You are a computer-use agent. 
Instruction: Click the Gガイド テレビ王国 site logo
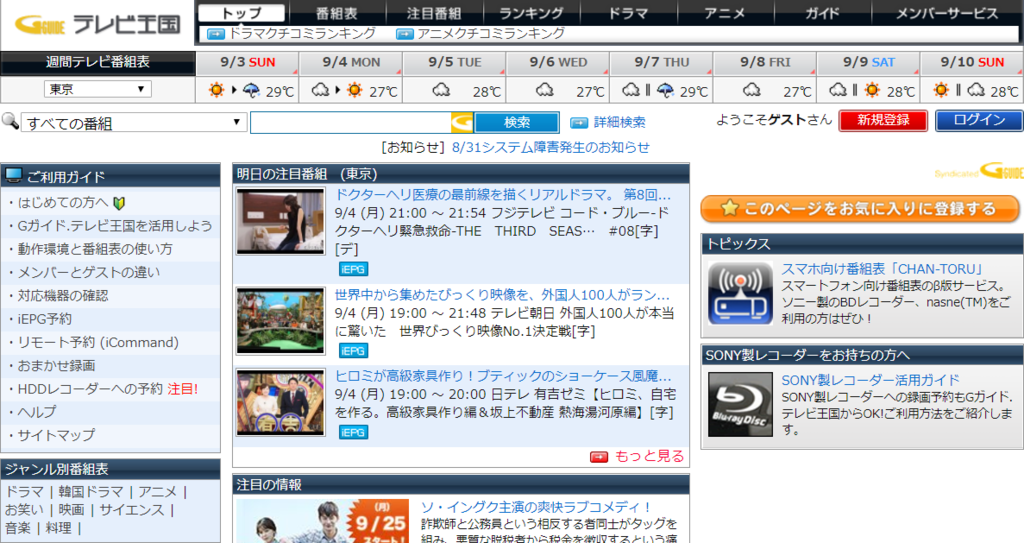click(x=97, y=25)
